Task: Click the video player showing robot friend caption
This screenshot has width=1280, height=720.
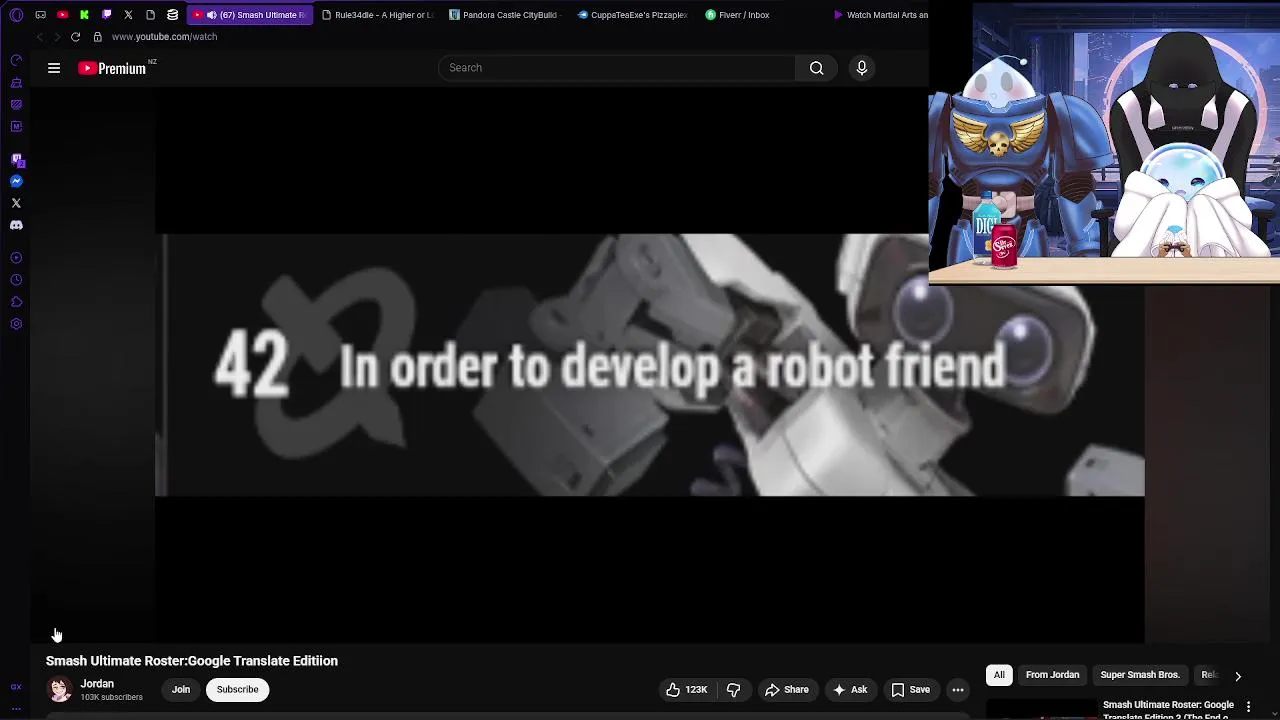Action: [650, 365]
